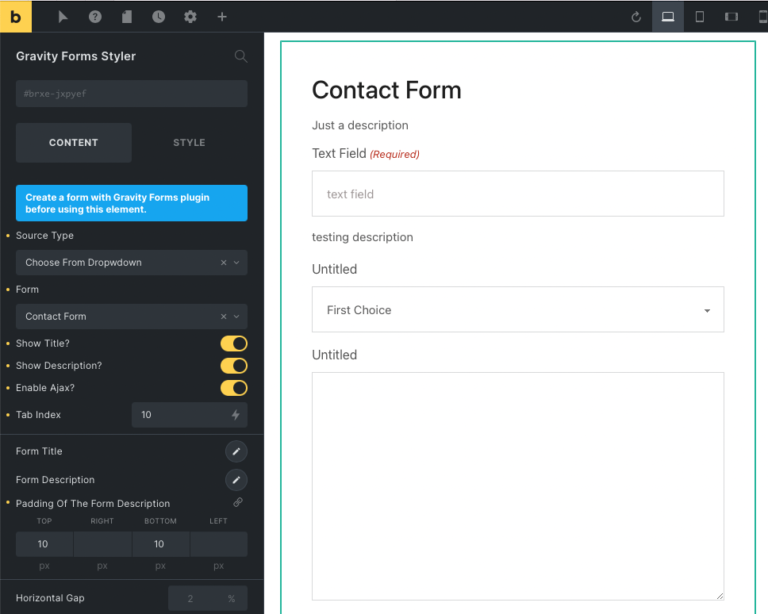Screen dimensions: 768x614
Task: Open the Form dropdown showing Contact Form
Action: tap(131, 316)
